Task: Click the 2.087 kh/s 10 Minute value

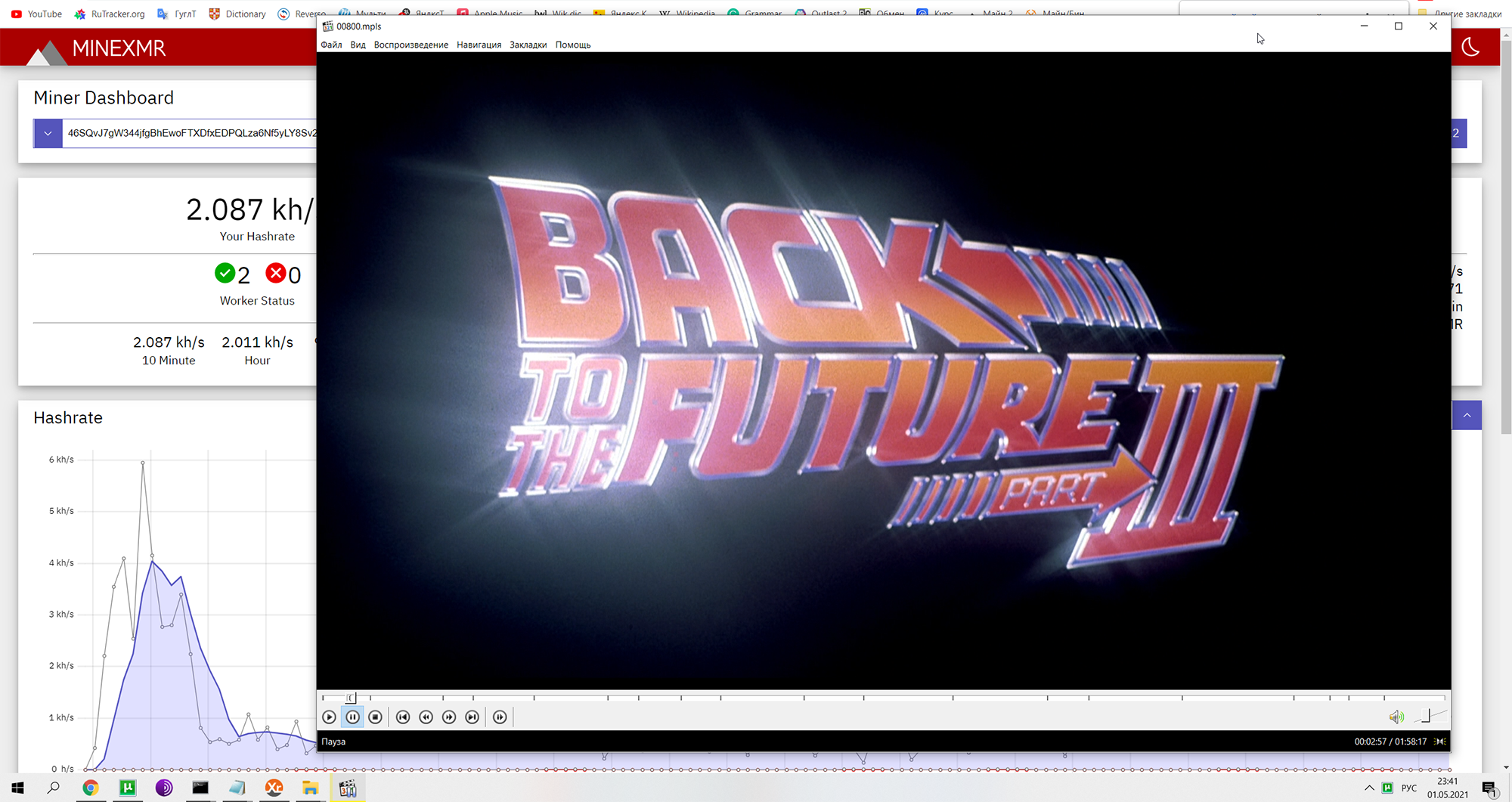Action: [x=169, y=342]
